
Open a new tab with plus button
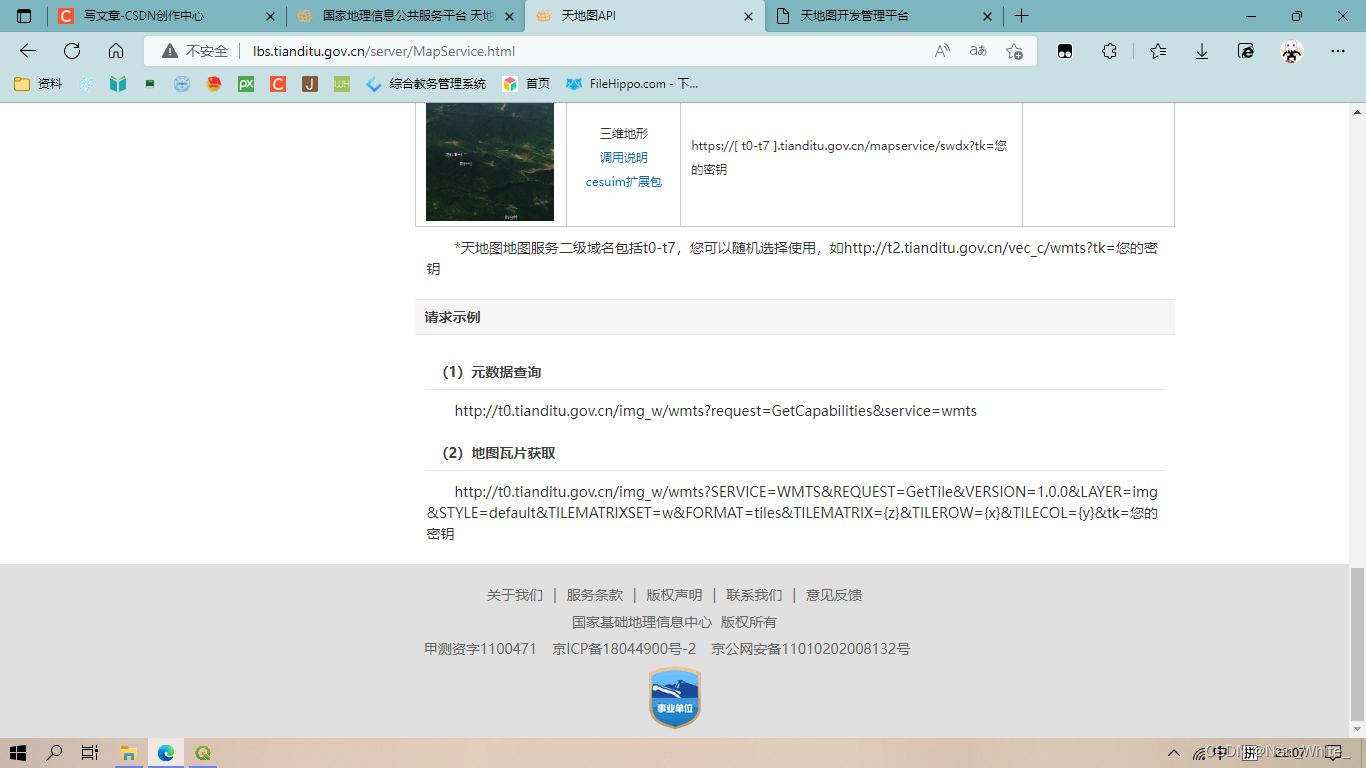click(1021, 16)
